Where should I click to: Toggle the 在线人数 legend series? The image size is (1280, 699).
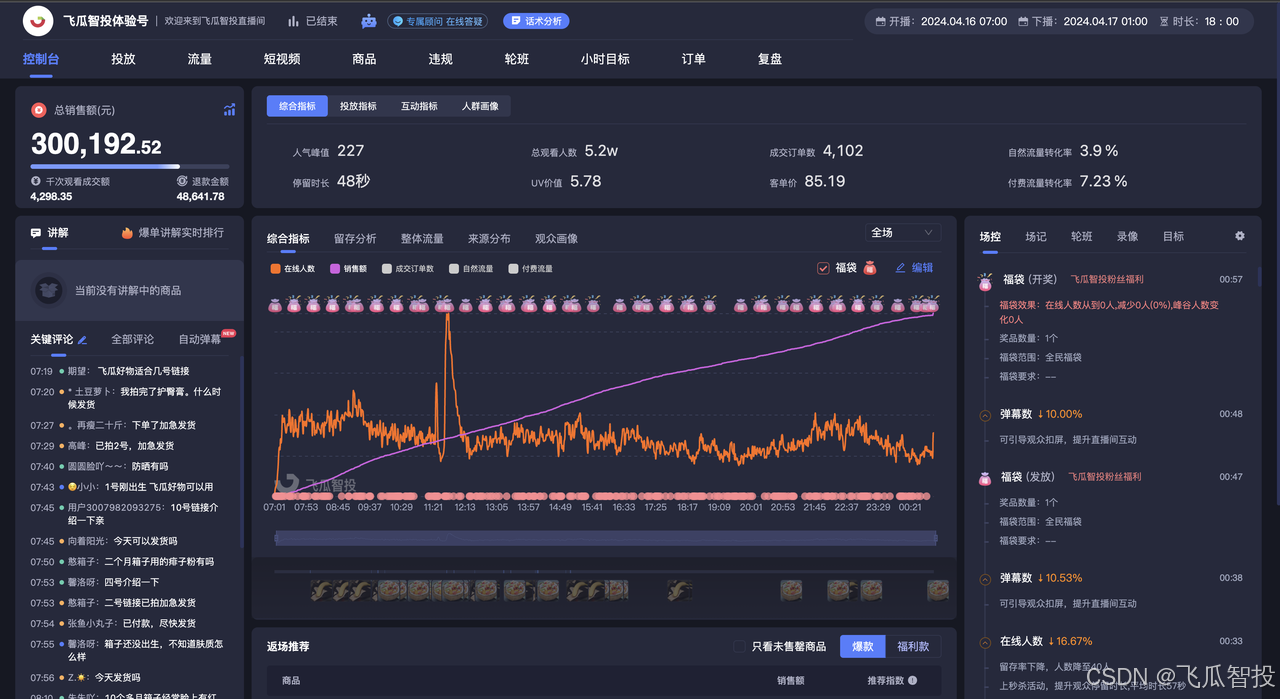pos(293,268)
